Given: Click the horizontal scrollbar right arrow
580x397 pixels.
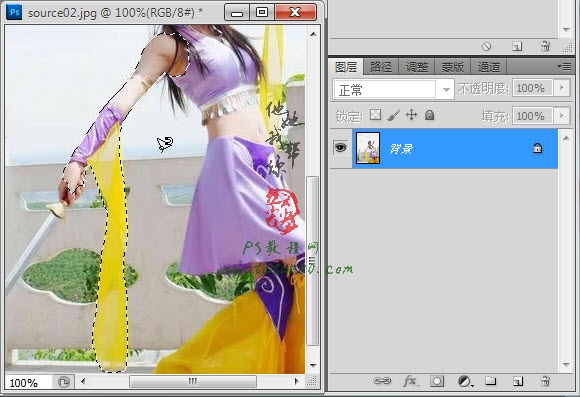Looking at the screenshot, I should pyautogui.click(x=296, y=381).
